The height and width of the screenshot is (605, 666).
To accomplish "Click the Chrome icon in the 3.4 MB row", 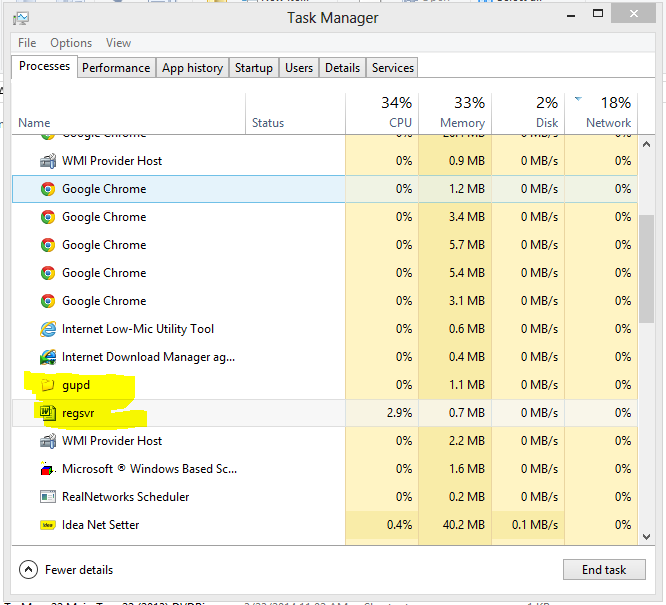I will point(48,217).
